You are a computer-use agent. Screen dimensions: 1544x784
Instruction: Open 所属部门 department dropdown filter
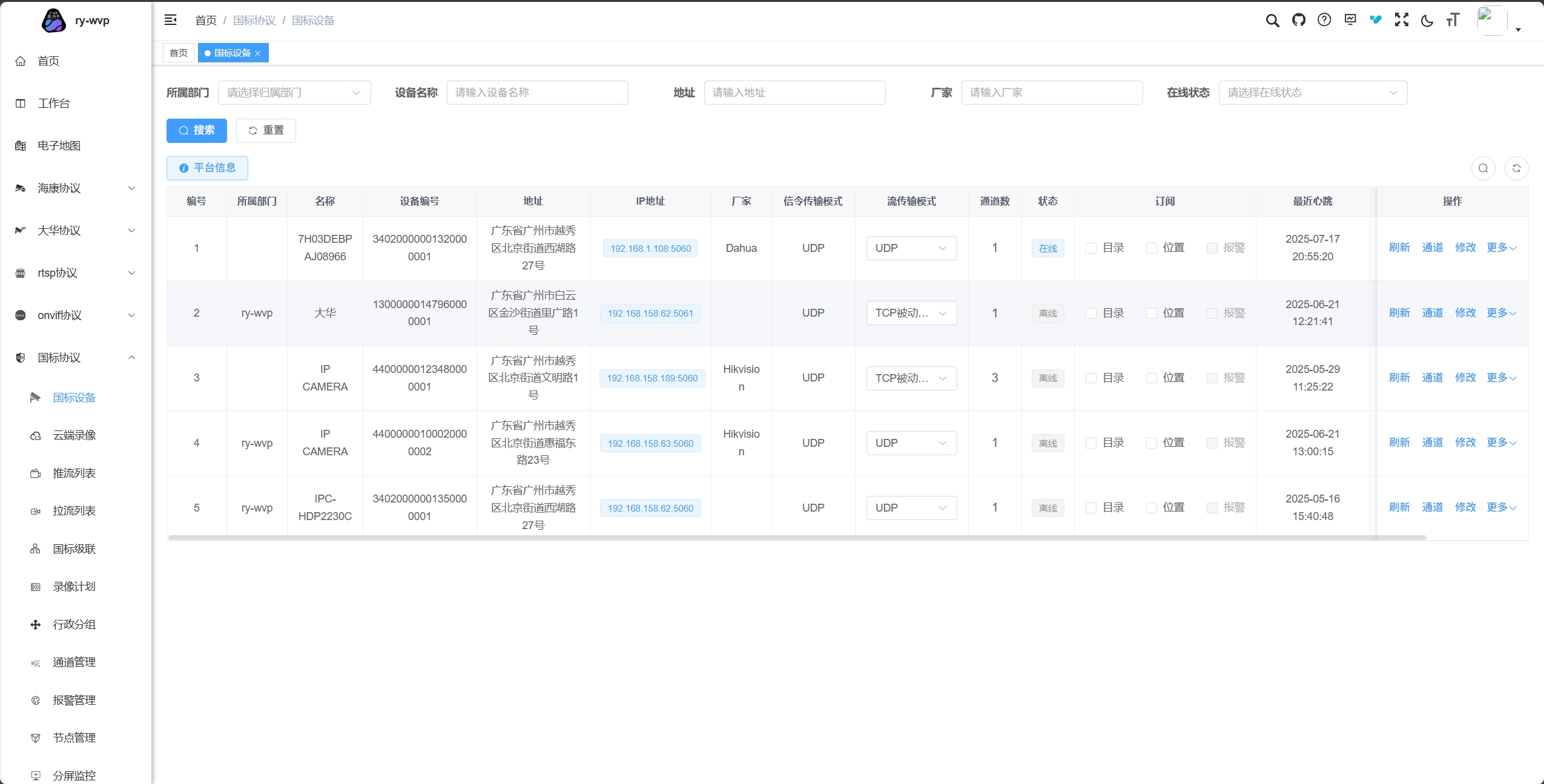pyautogui.click(x=294, y=93)
